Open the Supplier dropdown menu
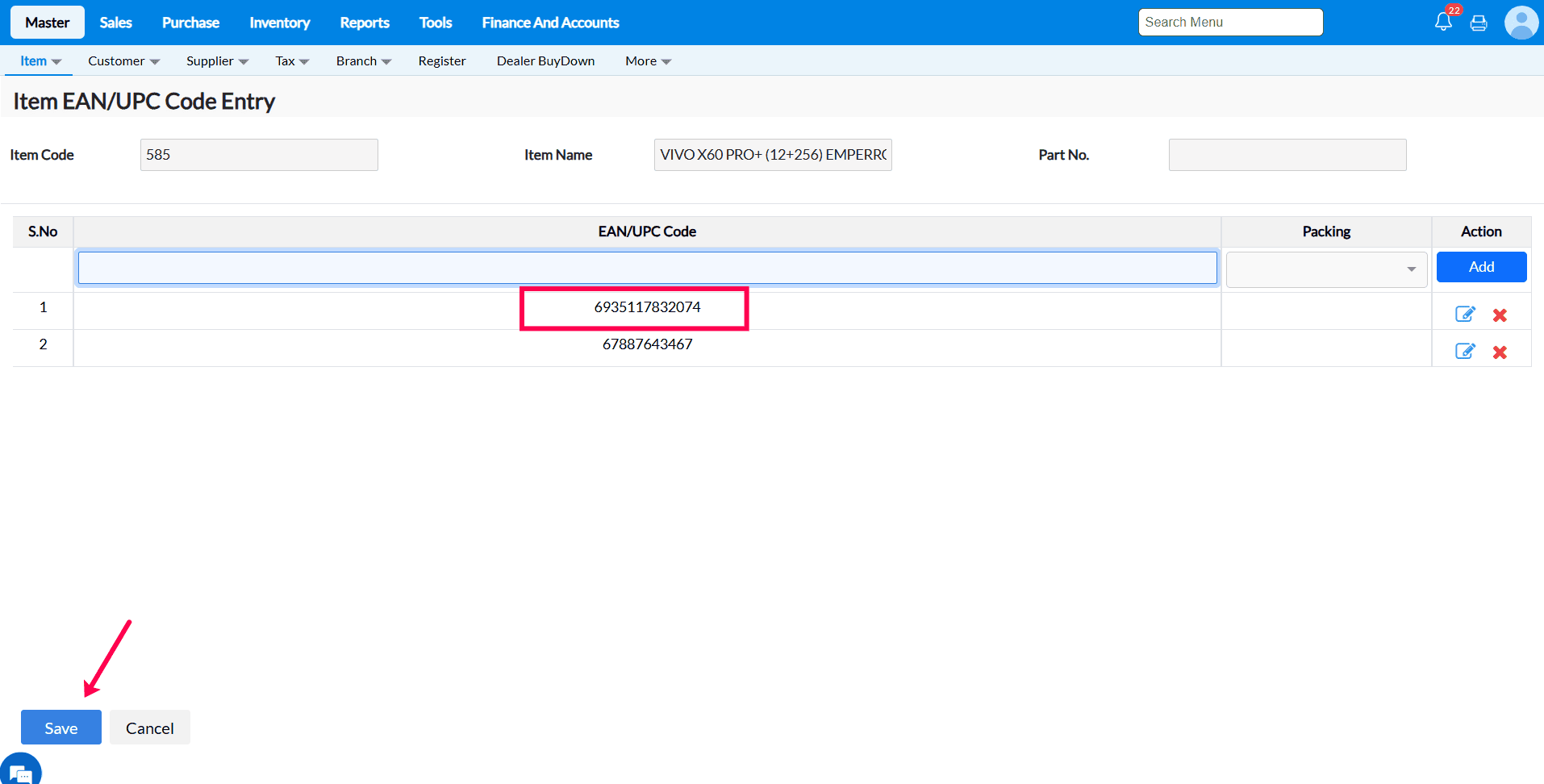 tap(217, 61)
